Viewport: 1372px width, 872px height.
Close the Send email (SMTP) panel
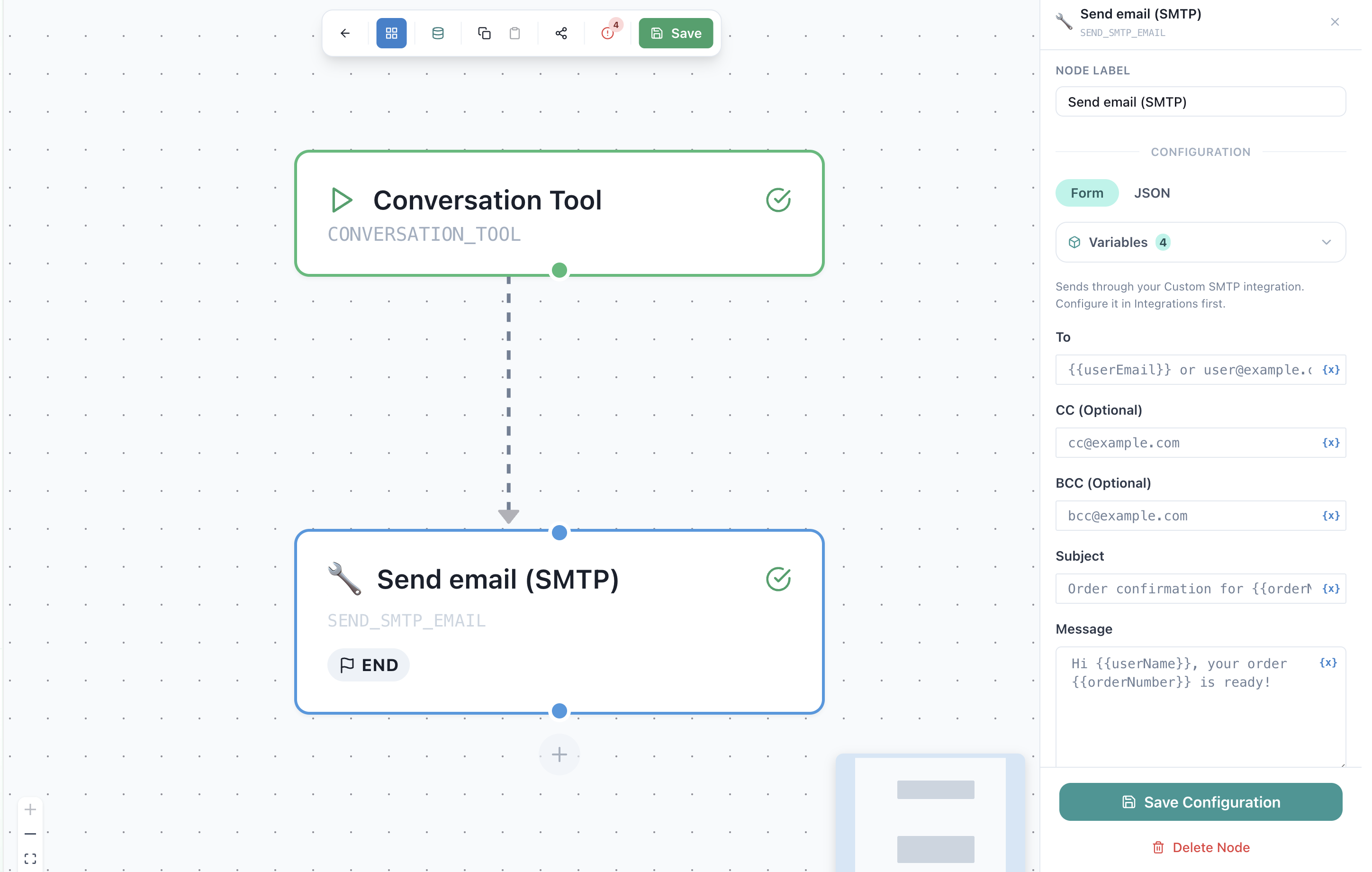pos(1335,22)
